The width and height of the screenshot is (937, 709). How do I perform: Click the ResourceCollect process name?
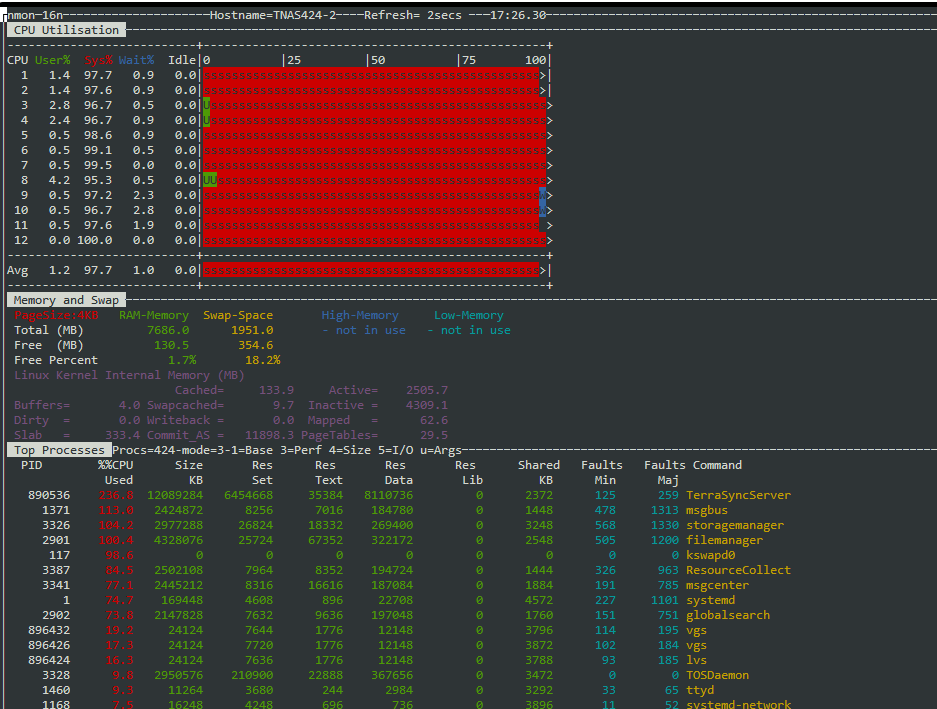click(738, 570)
